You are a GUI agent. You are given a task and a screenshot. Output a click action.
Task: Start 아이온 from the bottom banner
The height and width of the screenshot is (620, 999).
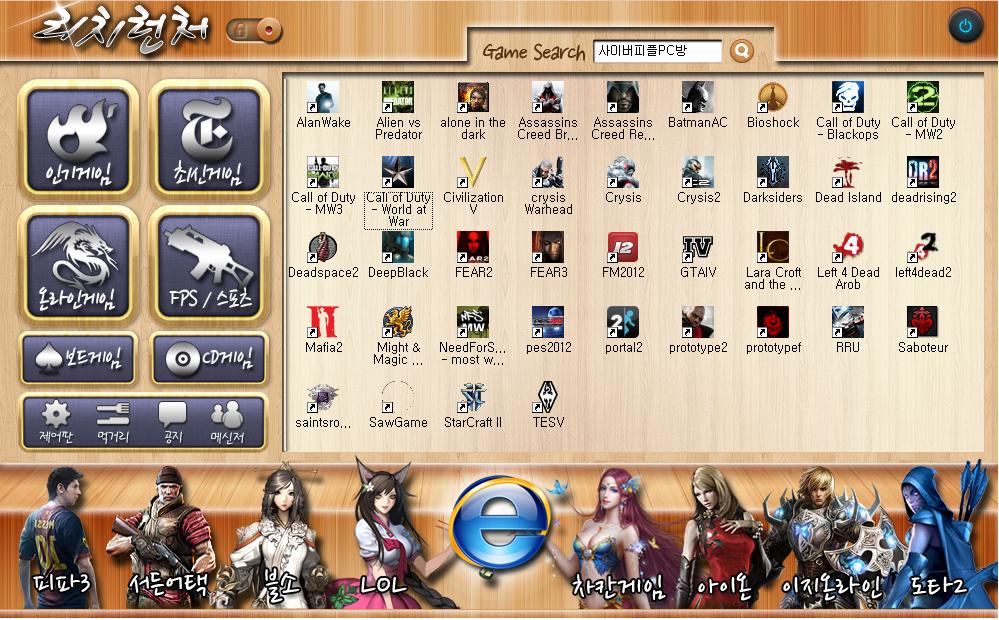723,538
